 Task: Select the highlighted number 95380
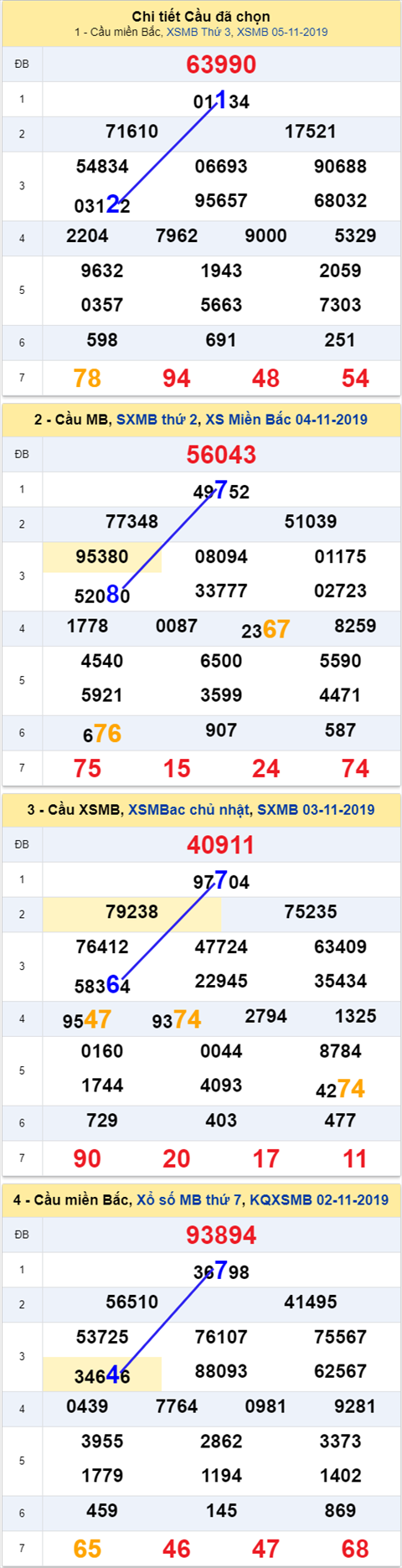[x=102, y=557]
